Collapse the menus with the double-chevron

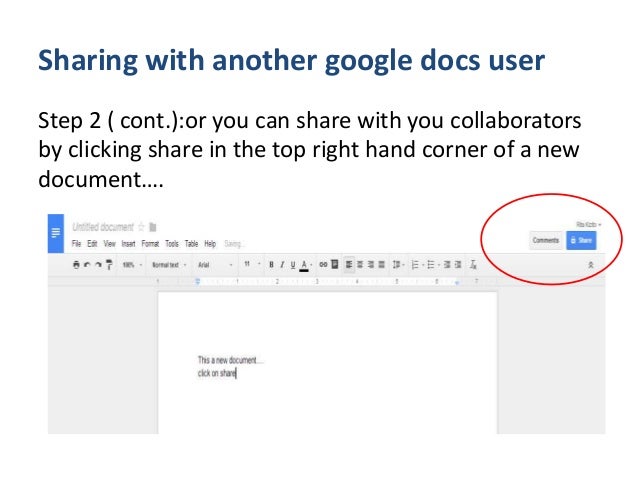pyautogui.click(x=591, y=265)
